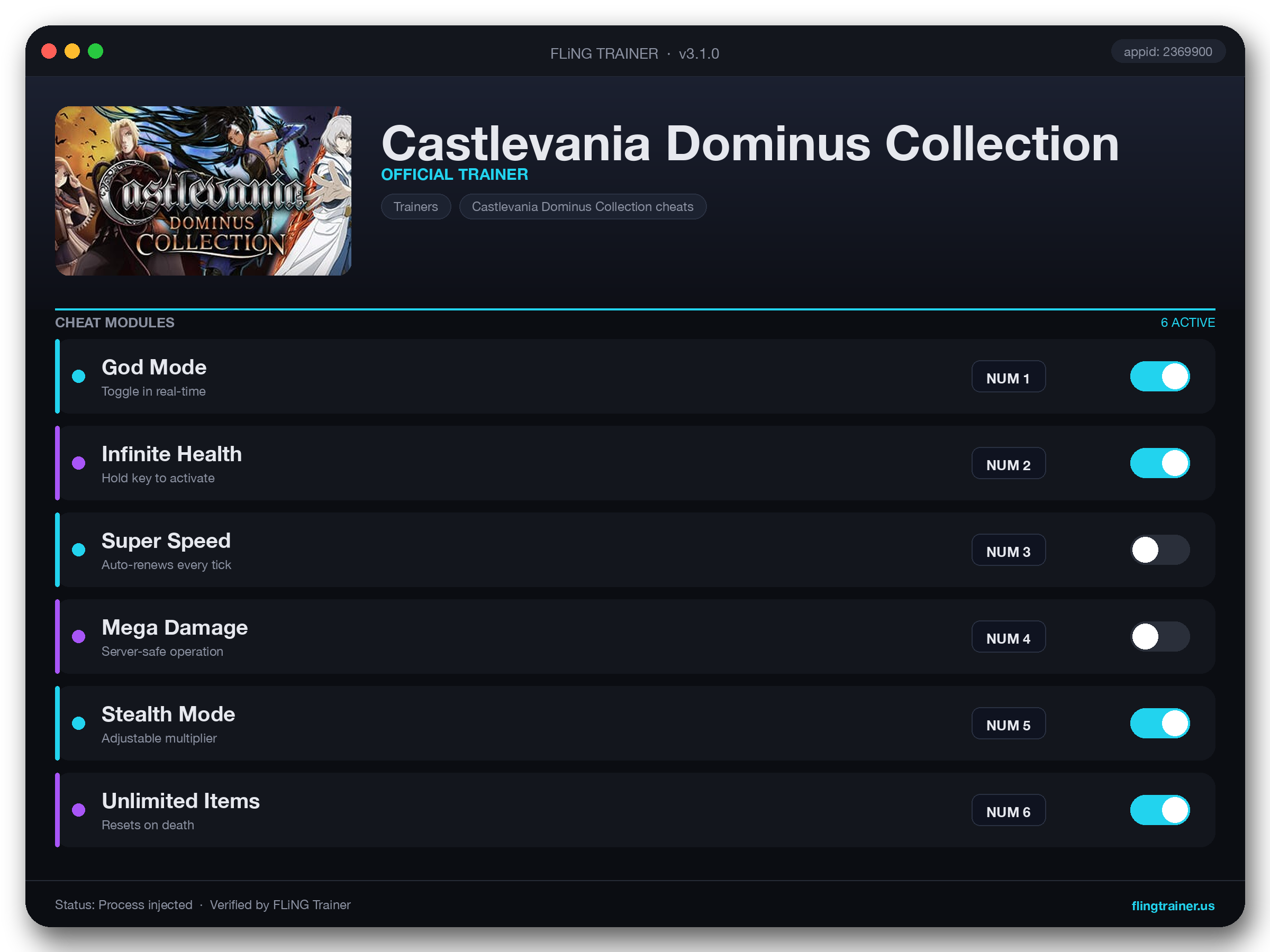
Task: Open the Castlevania Dominus Collection cheats tag
Action: (x=582, y=207)
